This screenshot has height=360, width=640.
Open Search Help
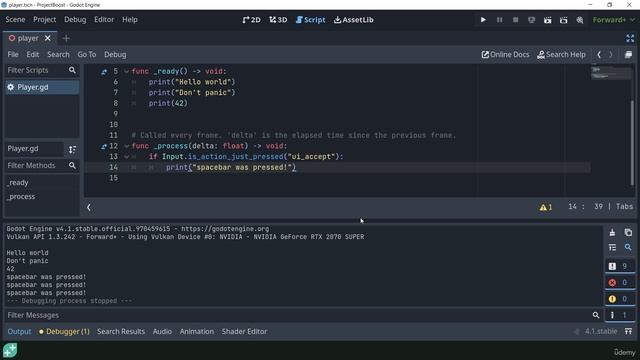click(561, 54)
